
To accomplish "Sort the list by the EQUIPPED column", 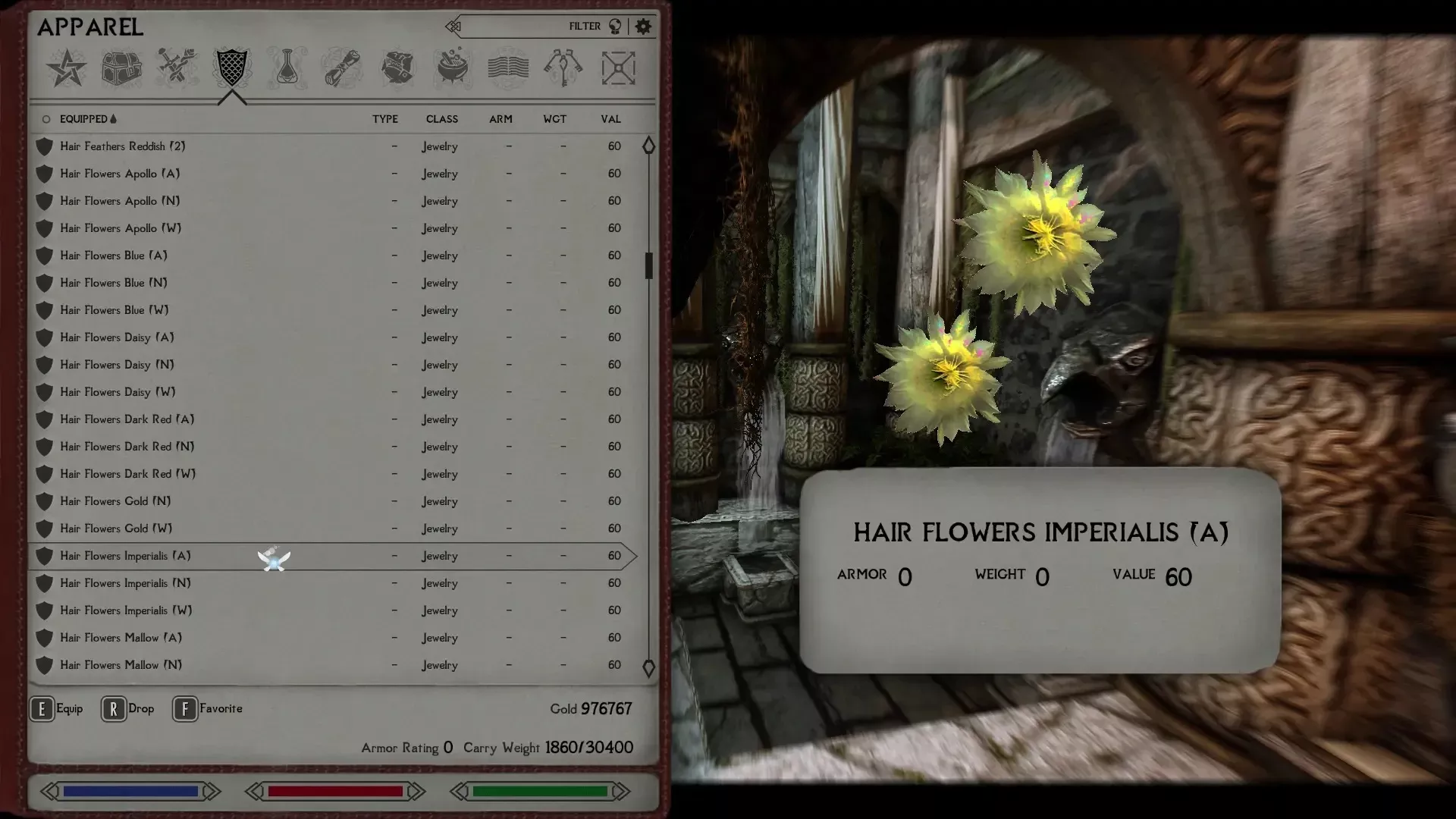I will pos(88,119).
